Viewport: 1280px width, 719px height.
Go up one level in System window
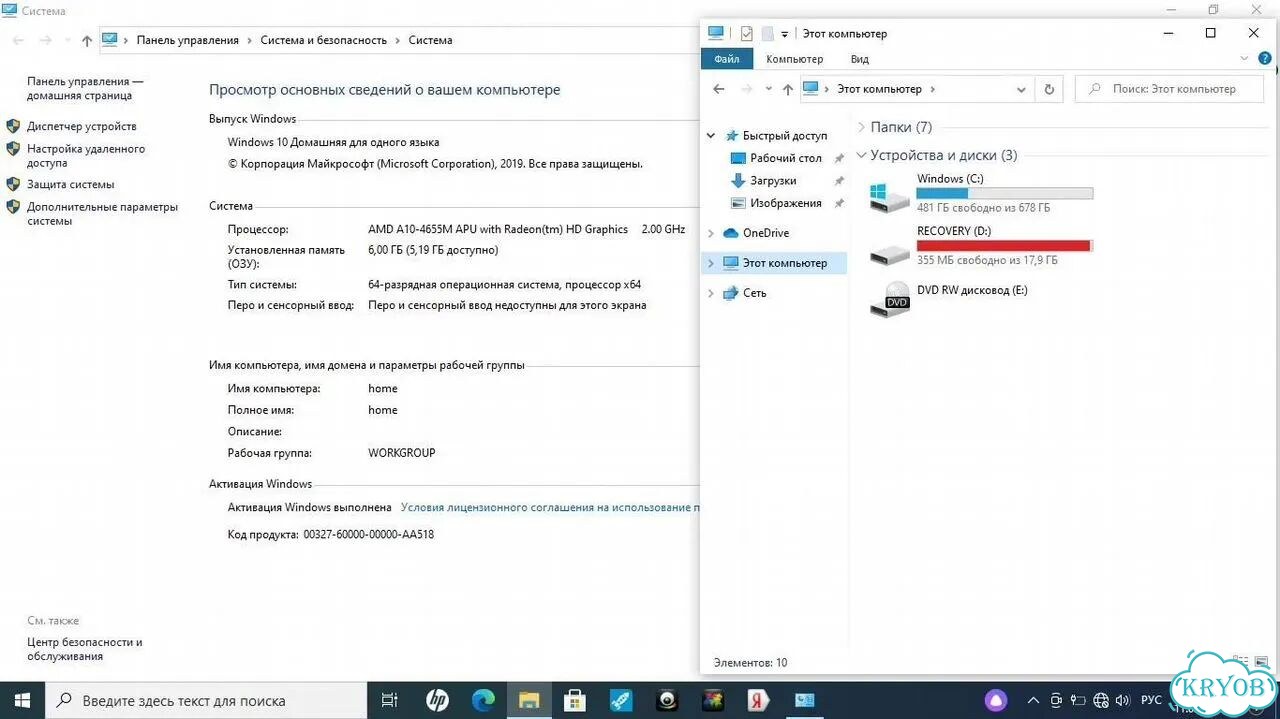(x=87, y=41)
